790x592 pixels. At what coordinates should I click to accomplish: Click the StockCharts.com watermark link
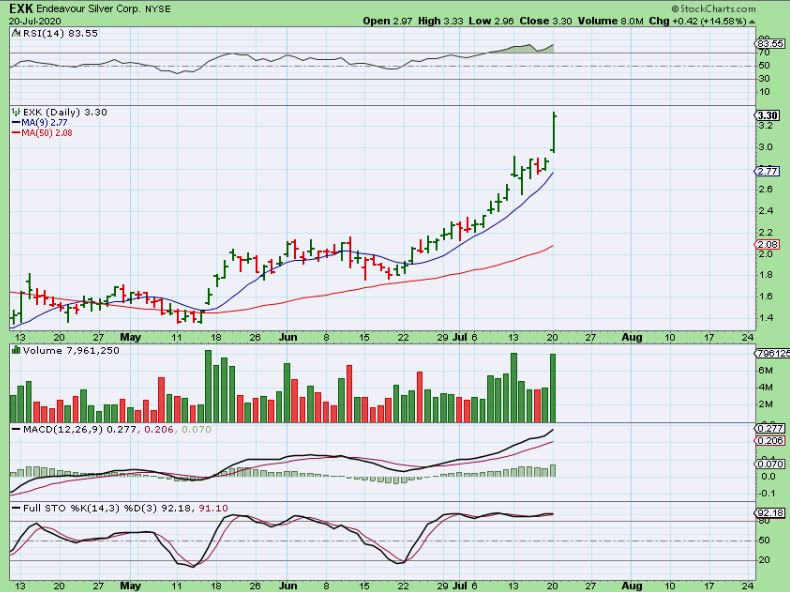713,9
